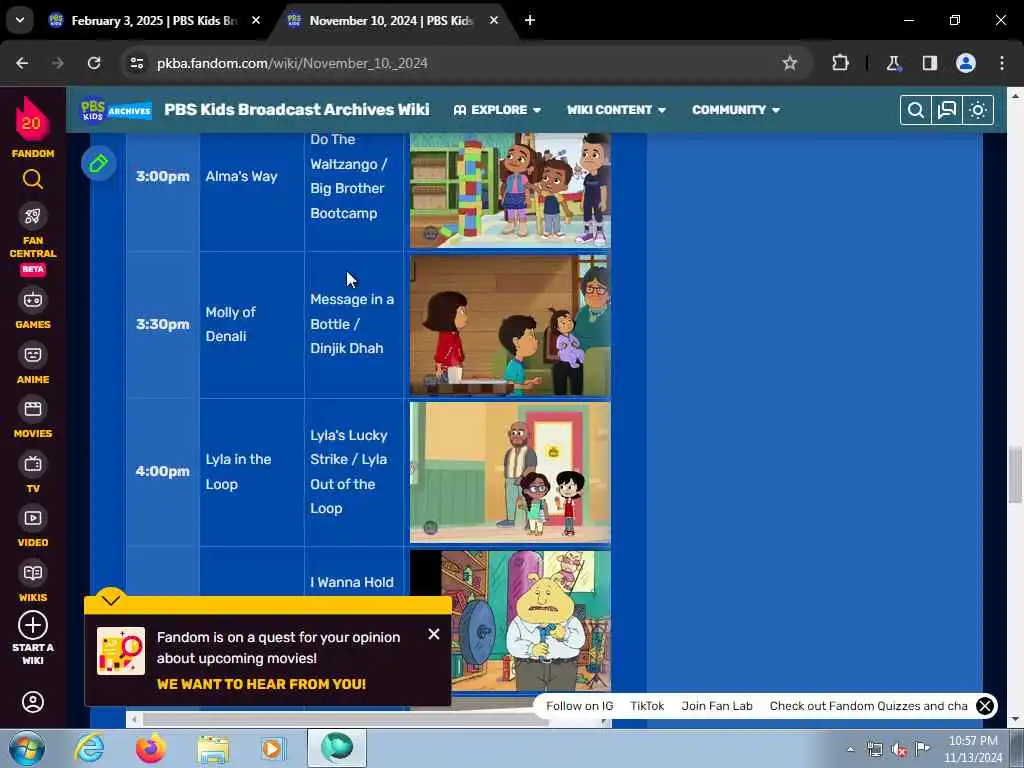Select the November 10, 2024 tab

coord(391,21)
